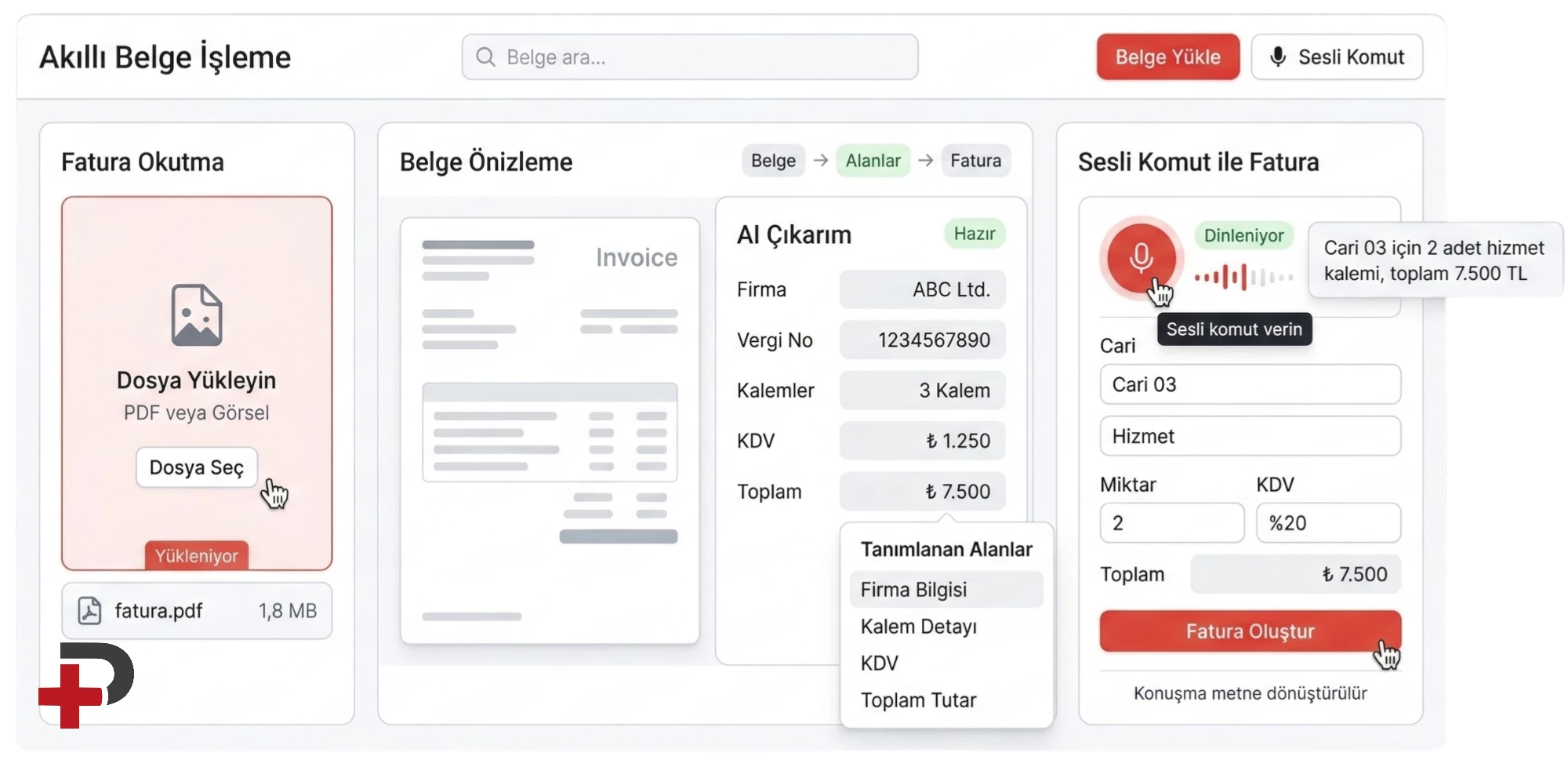Click the image placeholder icon in upload area
The height and width of the screenshot is (767, 1568).
coord(197,315)
